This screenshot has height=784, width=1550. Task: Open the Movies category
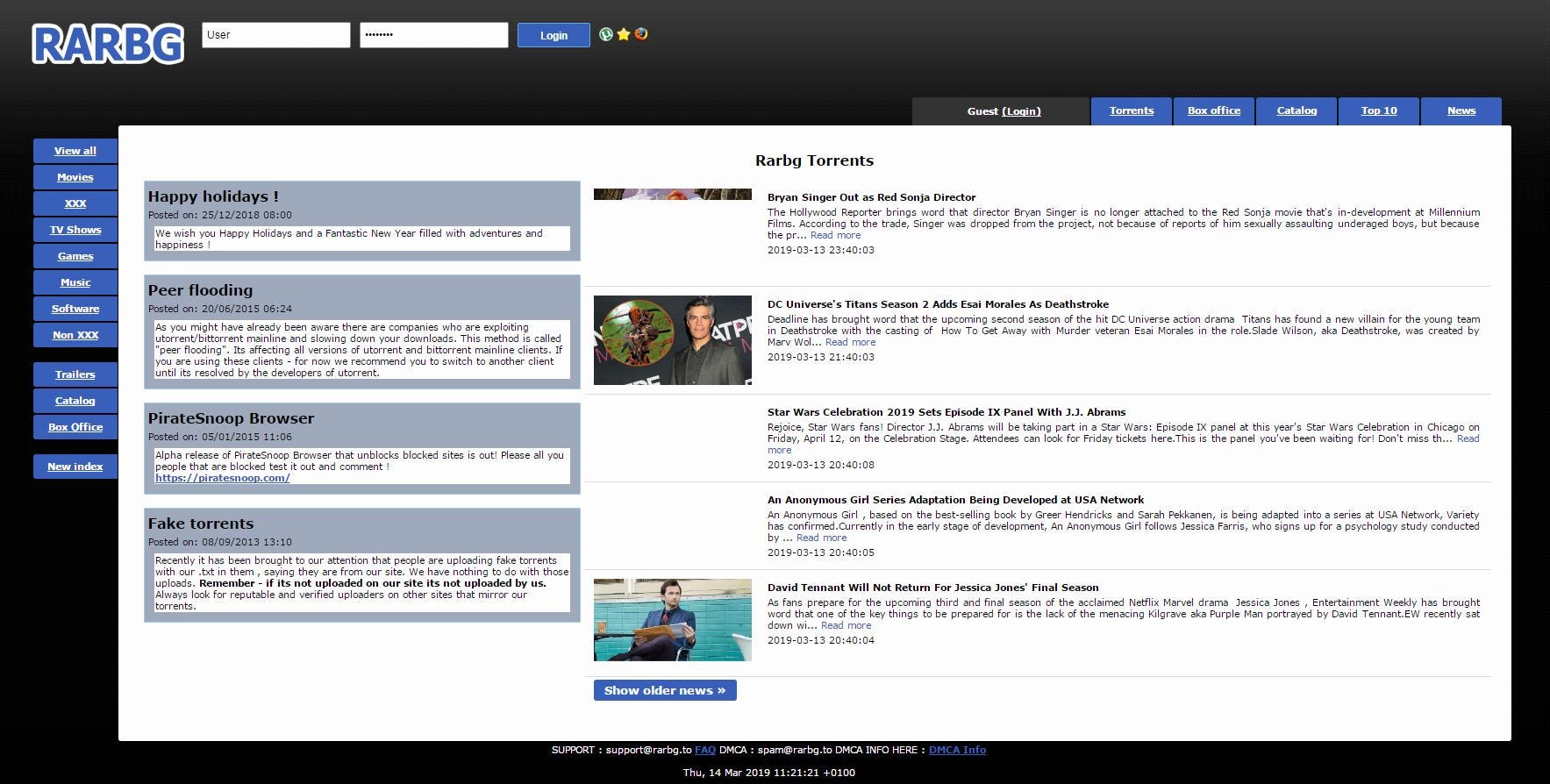75,177
